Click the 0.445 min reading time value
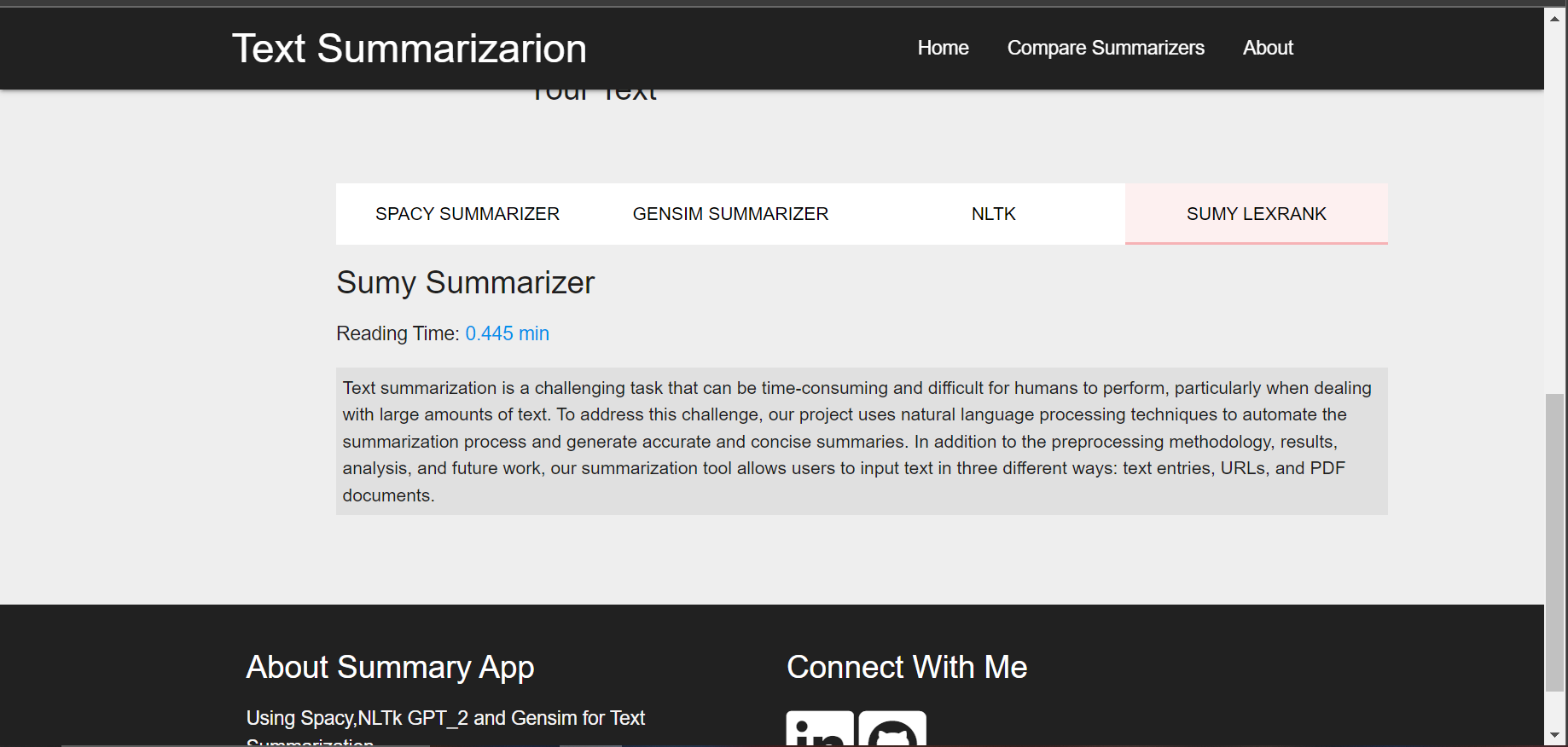 [x=507, y=333]
